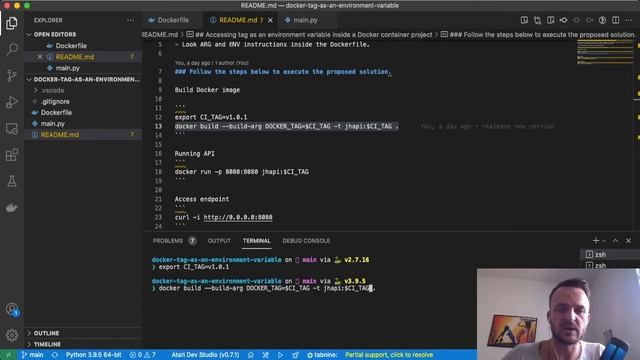
Task: Open Dockerfile in Open Editors list
Action: pyautogui.click(x=71, y=46)
